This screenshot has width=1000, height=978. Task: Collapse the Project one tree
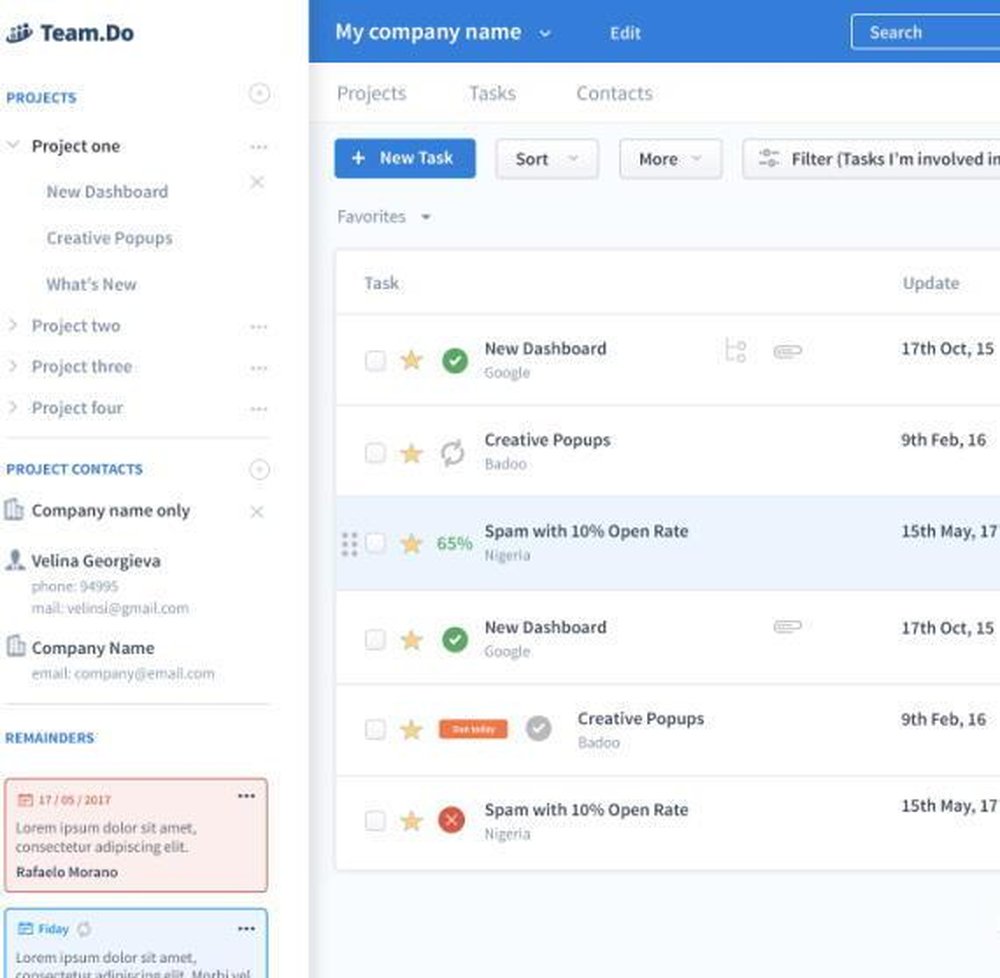[13, 145]
